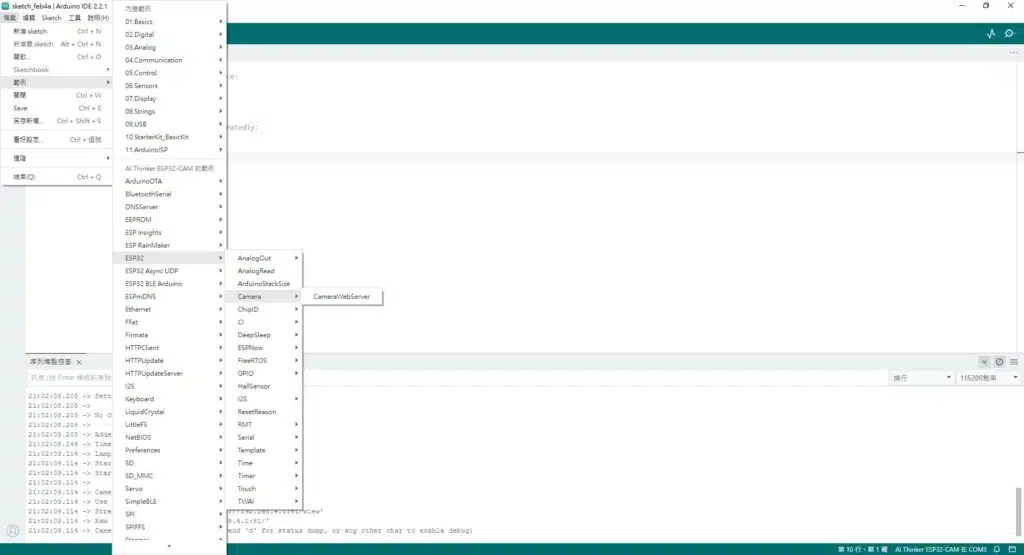The image size is (1024, 555).
Task: Expand the 03.Analog examples
Action: pyautogui.click(x=170, y=48)
